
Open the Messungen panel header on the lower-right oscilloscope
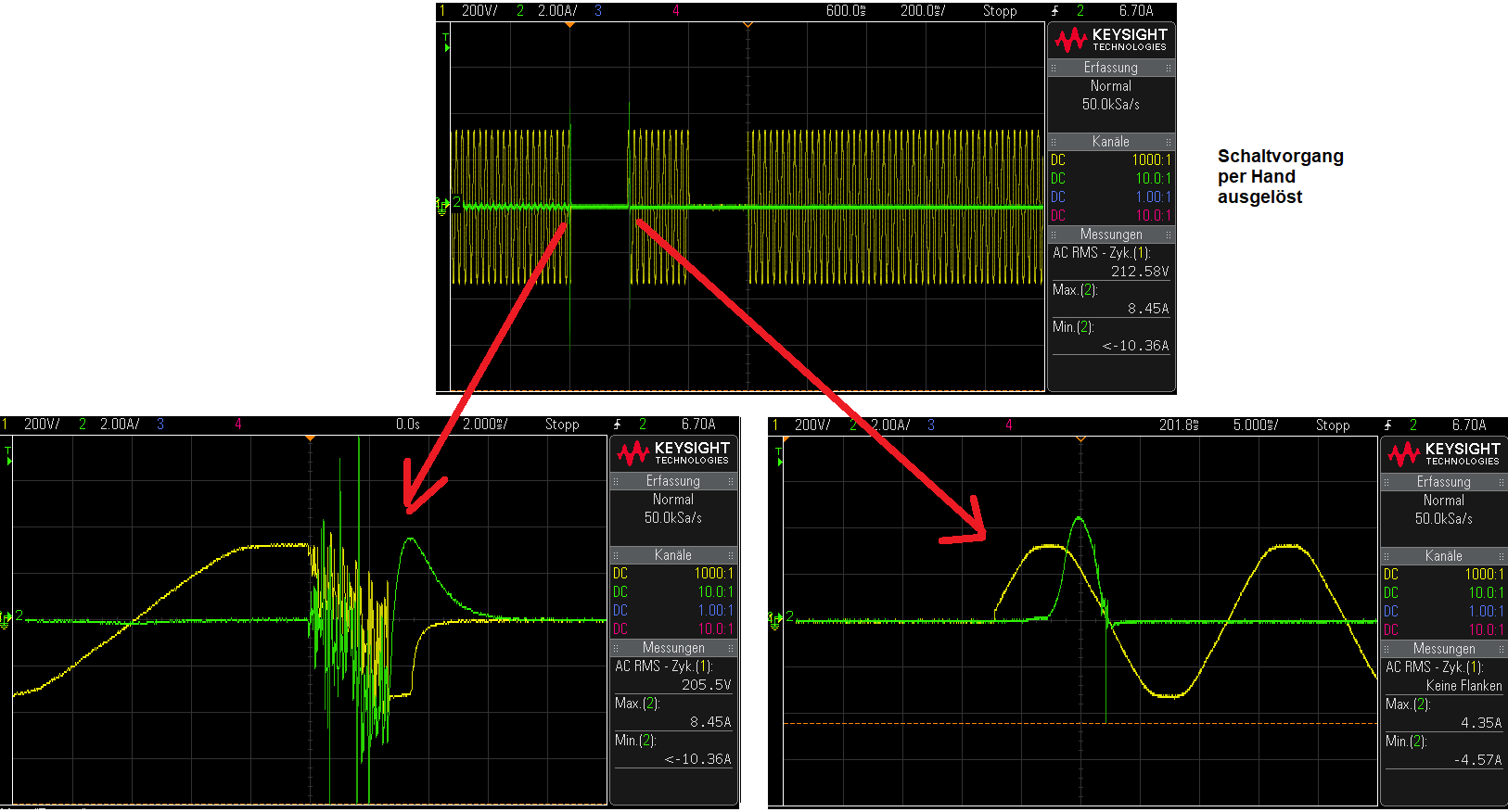tap(1444, 649)
